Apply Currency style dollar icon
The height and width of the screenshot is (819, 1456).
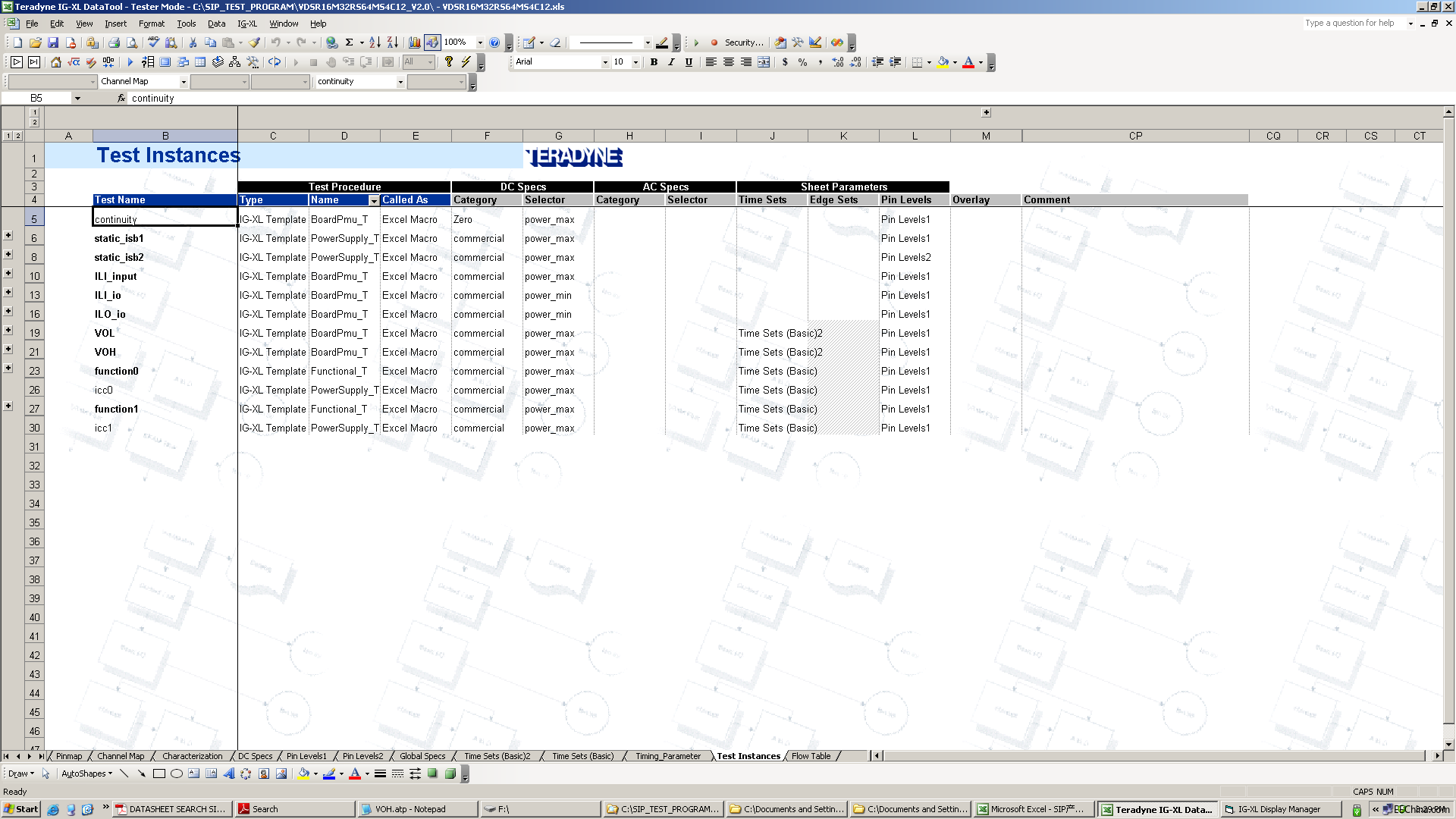tap(785, 62)
